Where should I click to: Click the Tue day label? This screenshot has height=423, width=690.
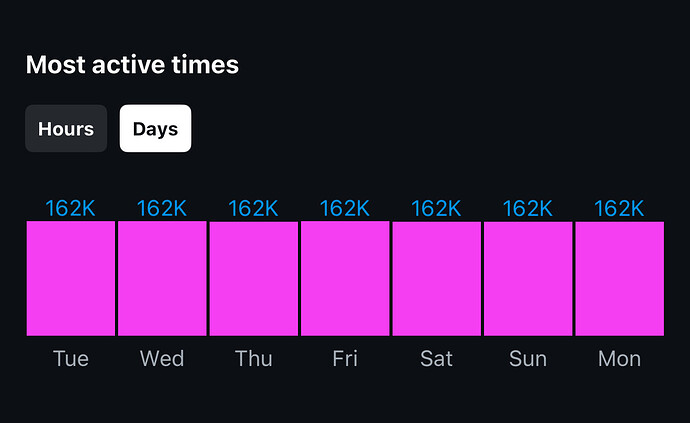tap(71, 358)
